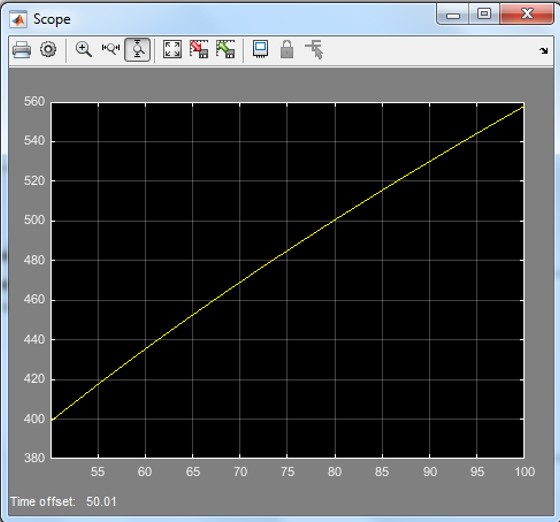560x522 pixels.
Task: Open the signal selector icon
Action: 314,49
